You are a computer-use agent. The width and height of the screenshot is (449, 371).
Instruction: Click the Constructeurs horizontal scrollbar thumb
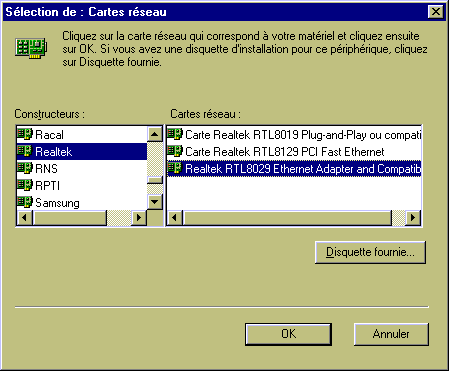point(69,218)
